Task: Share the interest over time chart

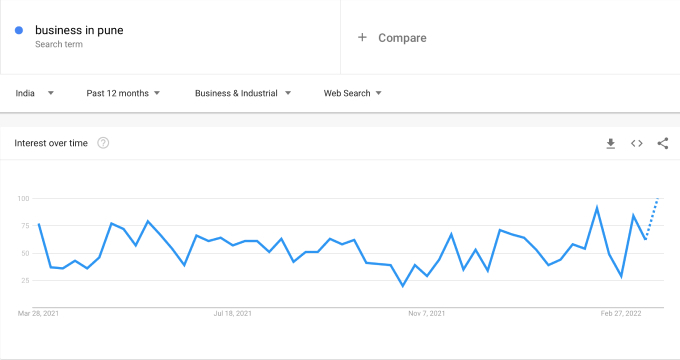Action: tap(663, 144)
